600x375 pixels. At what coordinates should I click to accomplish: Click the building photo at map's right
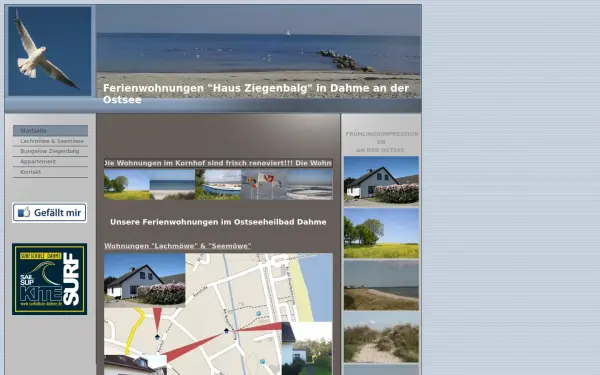tap(307, 349)
